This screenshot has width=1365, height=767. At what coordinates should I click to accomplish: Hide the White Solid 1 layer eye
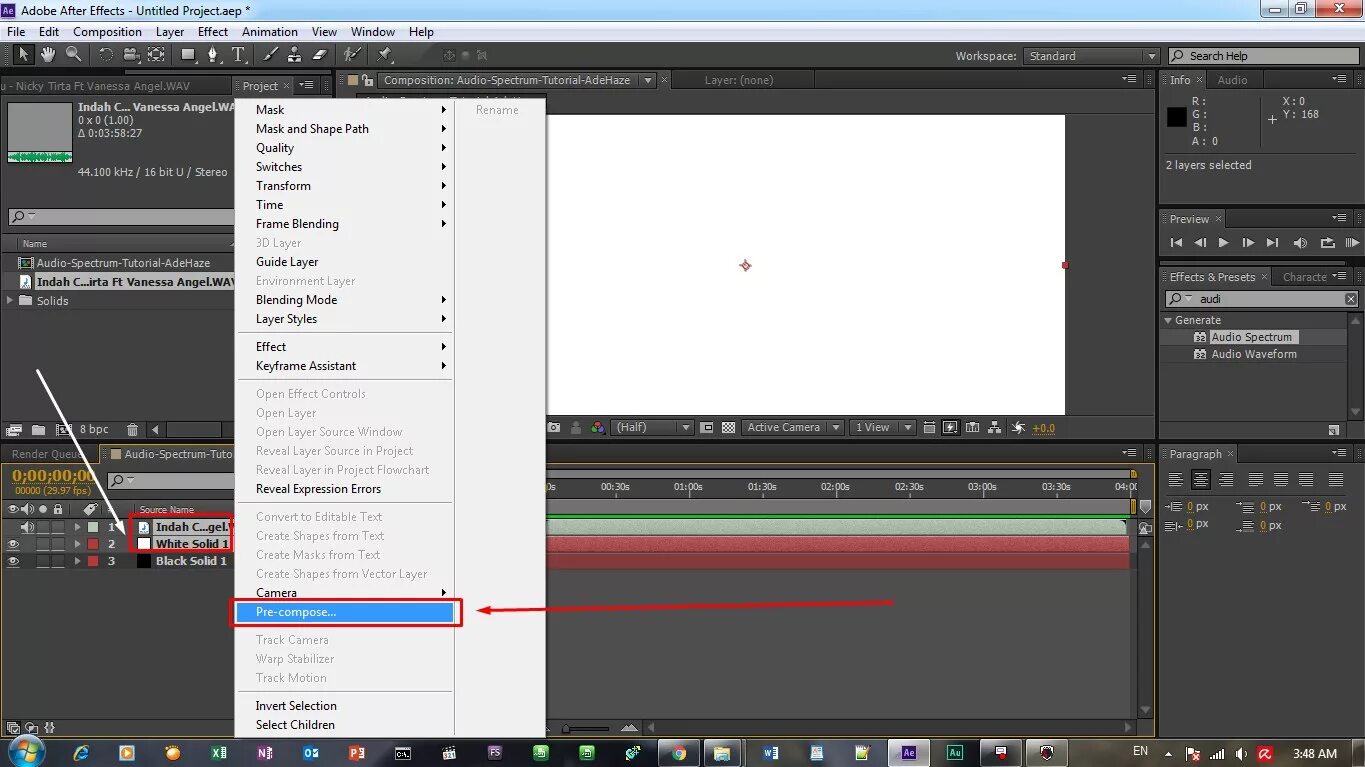13,544
